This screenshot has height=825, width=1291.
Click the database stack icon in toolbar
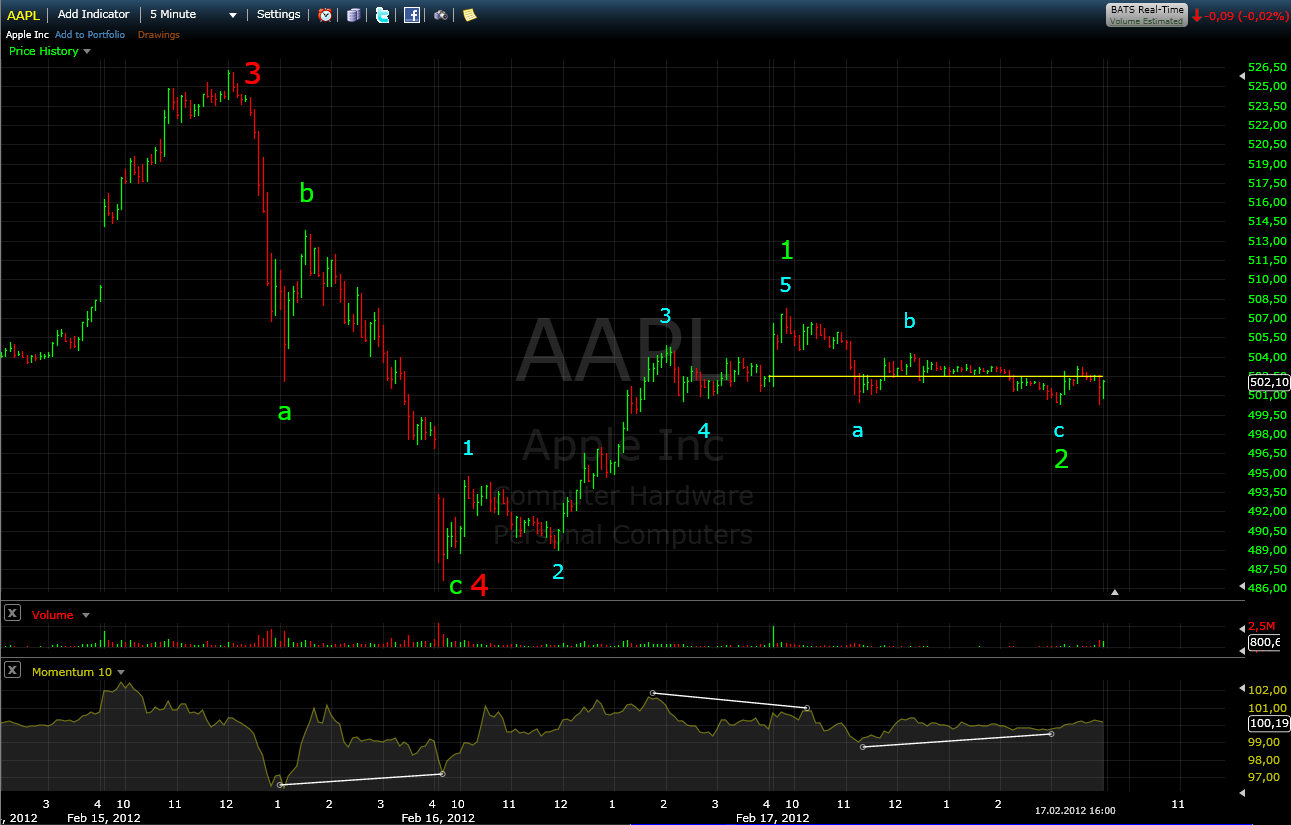353,15
